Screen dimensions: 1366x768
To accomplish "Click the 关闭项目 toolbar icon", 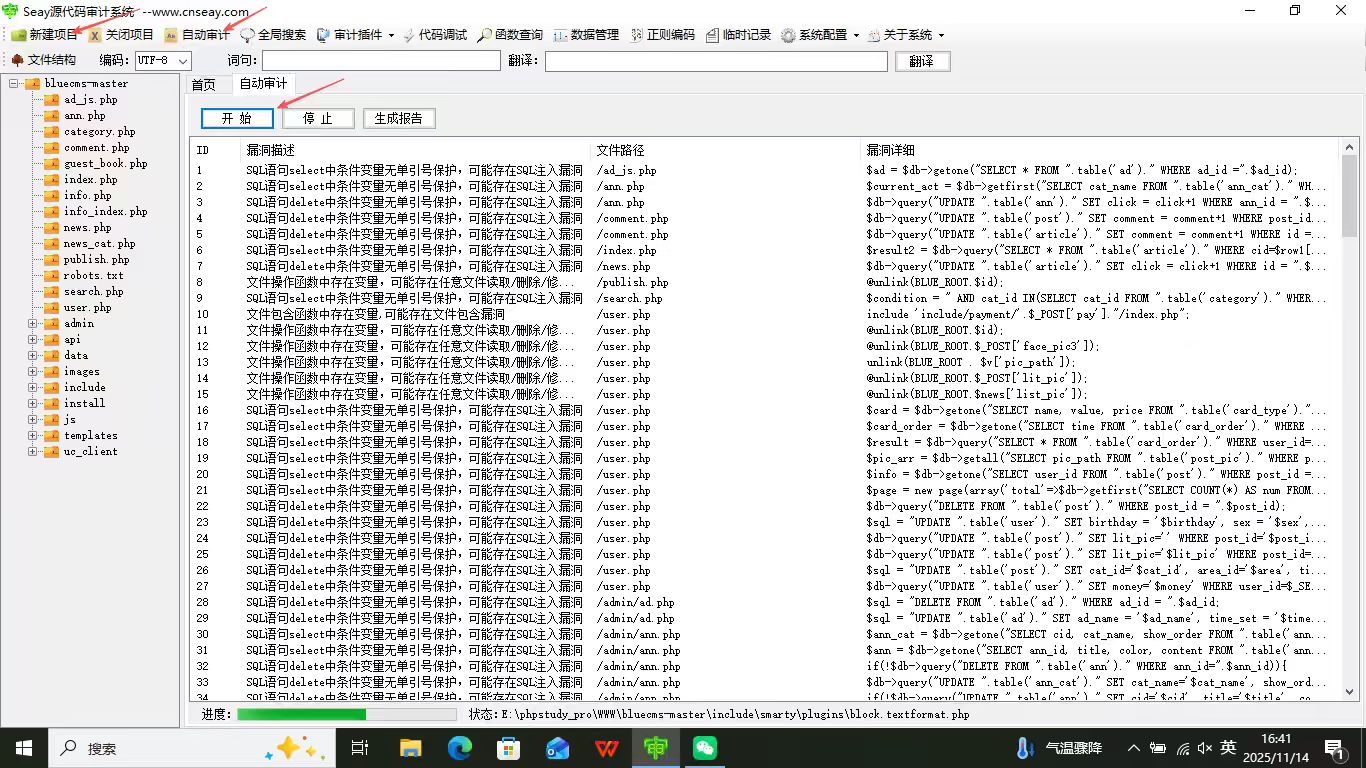I will tap(95, 35).
